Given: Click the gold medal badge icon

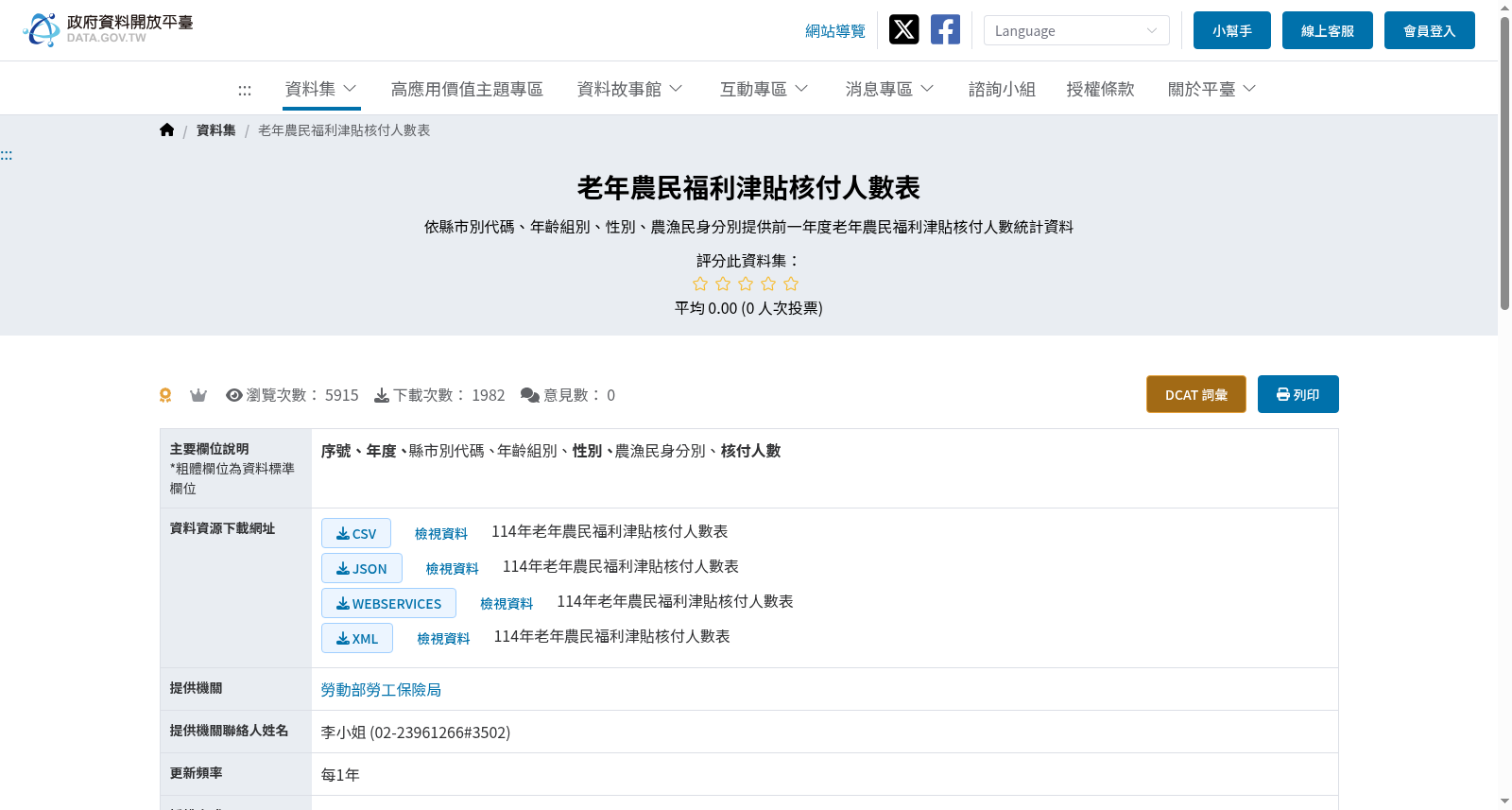Looking at the screenshot, I should click(x=165, y=395).
